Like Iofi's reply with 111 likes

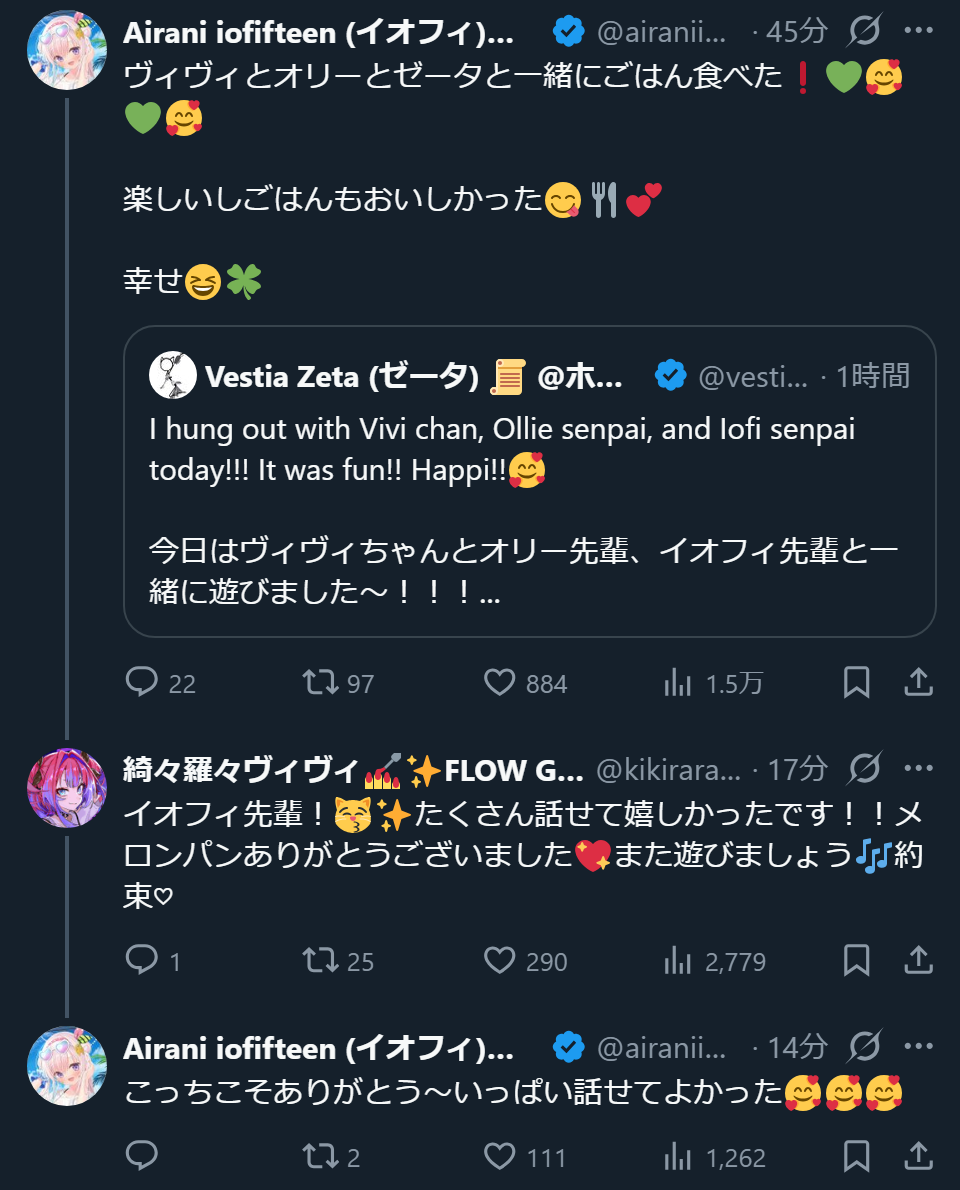point(499,1157)
